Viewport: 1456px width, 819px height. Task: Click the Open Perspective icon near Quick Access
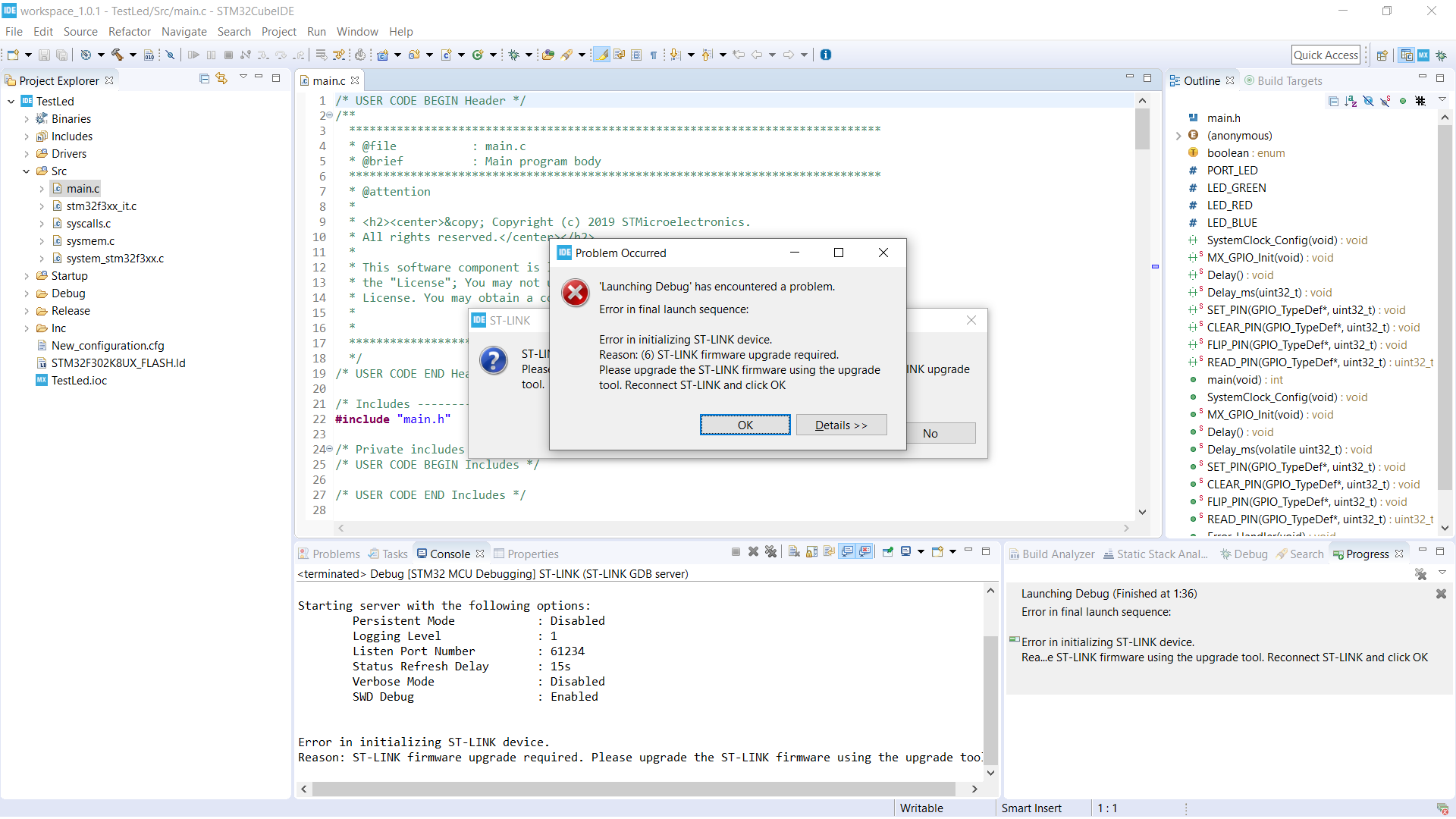[1382, 55]
